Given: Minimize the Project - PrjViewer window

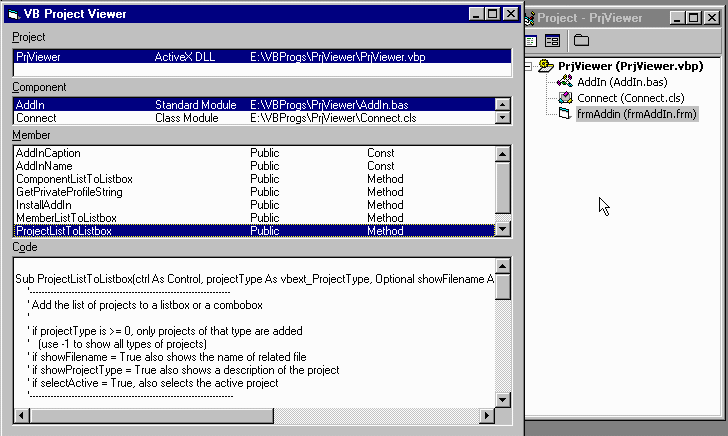Looking at the screenshot, I should [x=677, y=18].
